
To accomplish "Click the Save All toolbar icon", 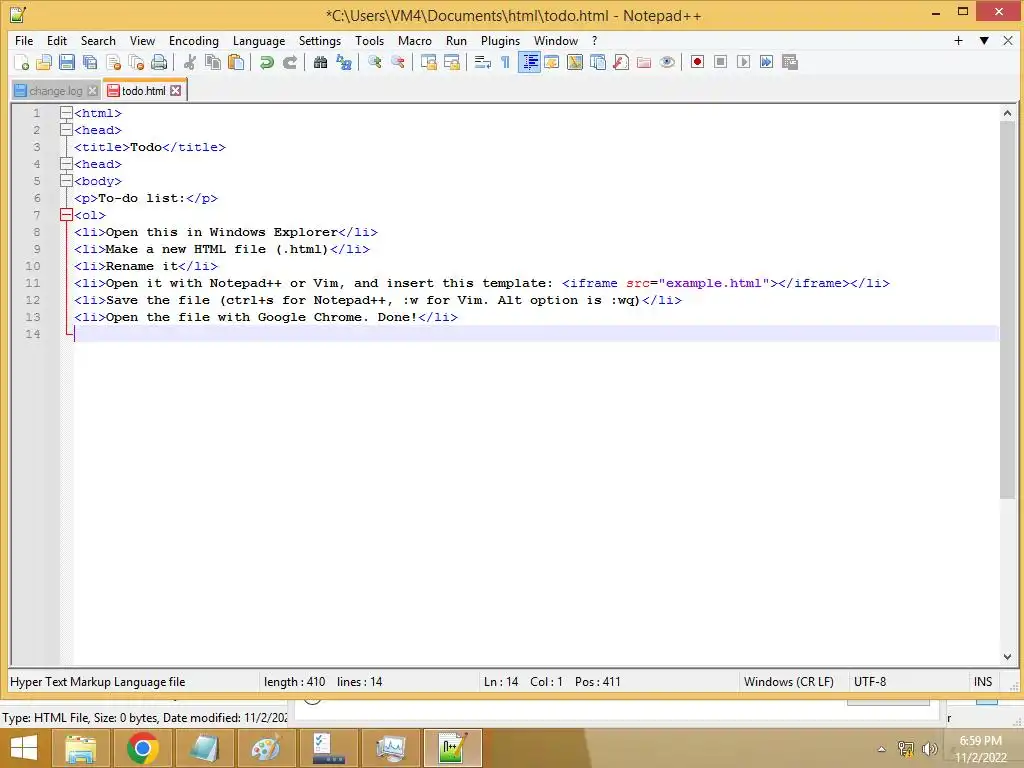I will pos(90,62).
